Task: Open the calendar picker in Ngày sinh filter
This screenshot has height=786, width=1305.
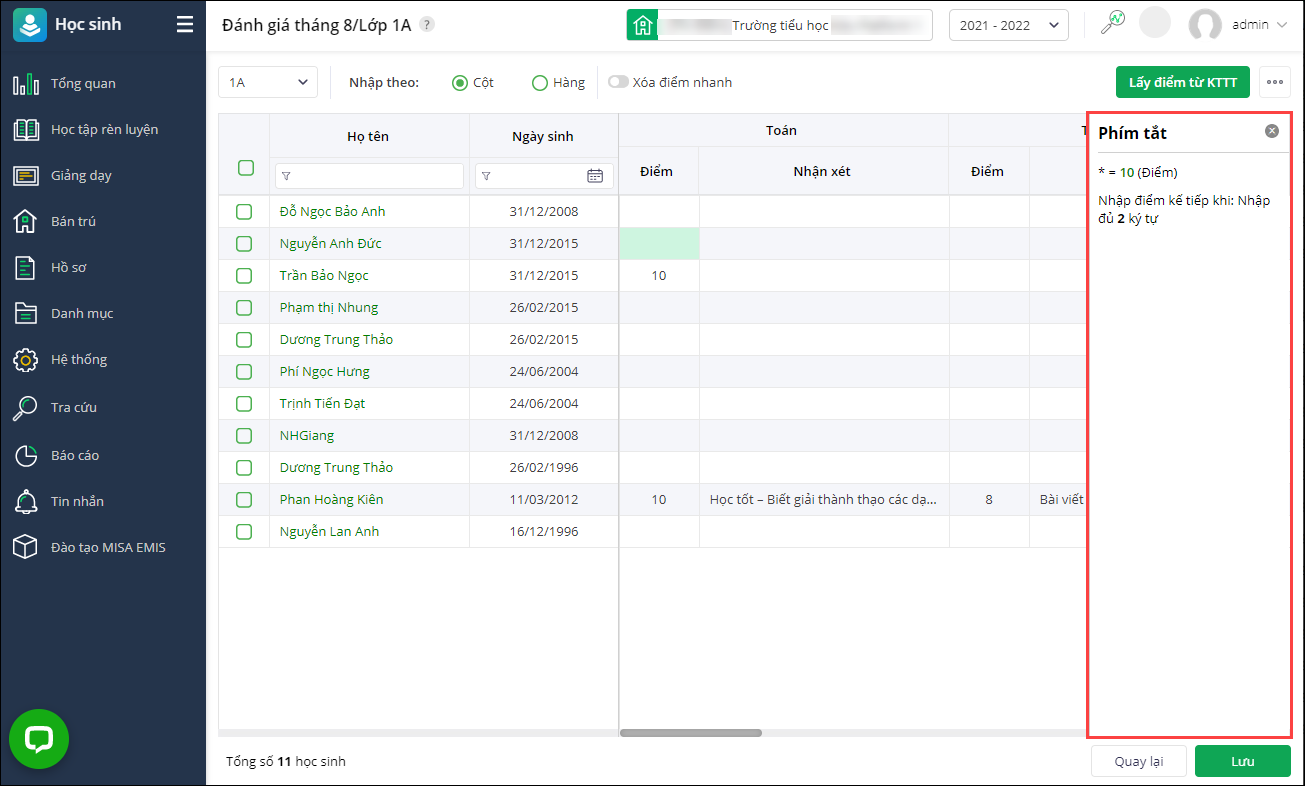Action: pos(595,176)
